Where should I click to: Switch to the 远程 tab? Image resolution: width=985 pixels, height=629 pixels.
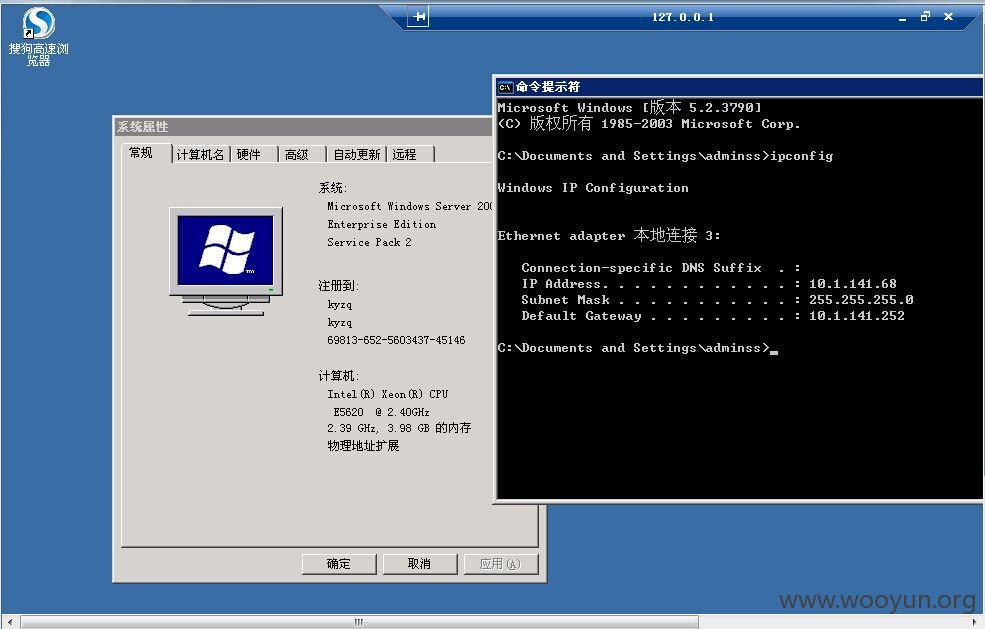(x=405, y=155)
